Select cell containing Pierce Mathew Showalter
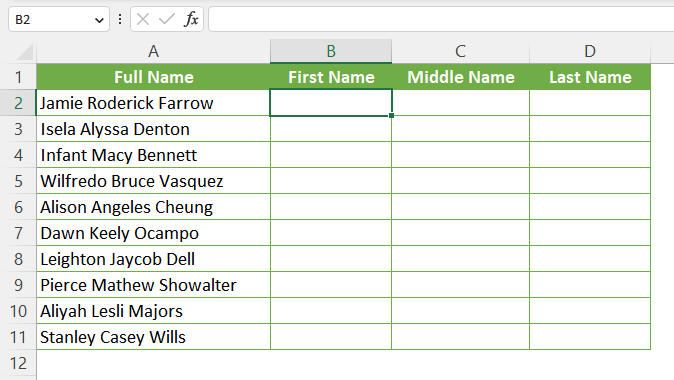Viewport: 674px width, 380px height. click(x=153, y=285)
